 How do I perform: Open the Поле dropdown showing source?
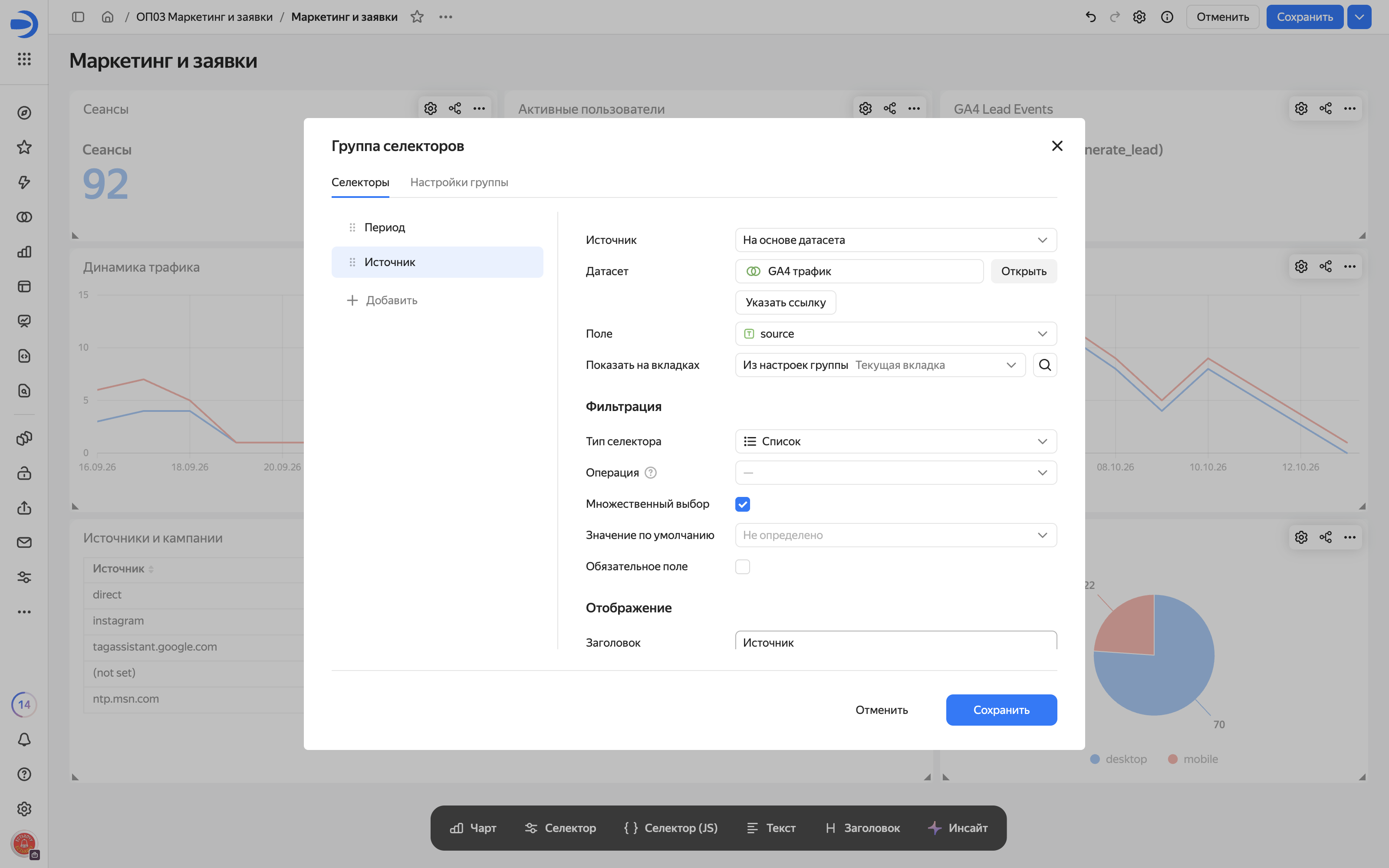pyautogui.click(x=895, y=334)
